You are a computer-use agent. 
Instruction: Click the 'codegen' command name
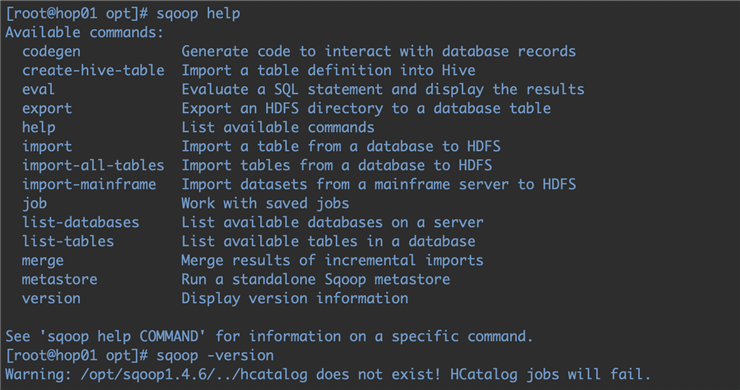51,51
